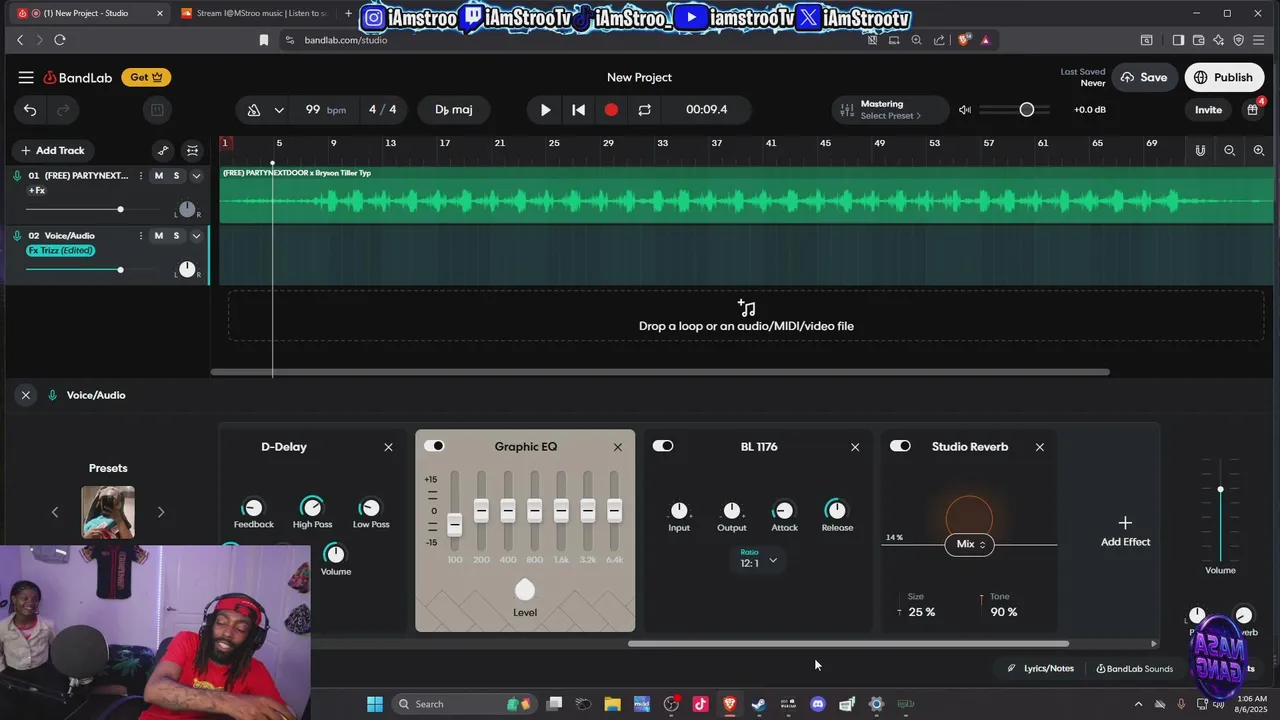Add Effect to the chain
Viewport: 1280px width, 720px height.
click(1125, 531)
